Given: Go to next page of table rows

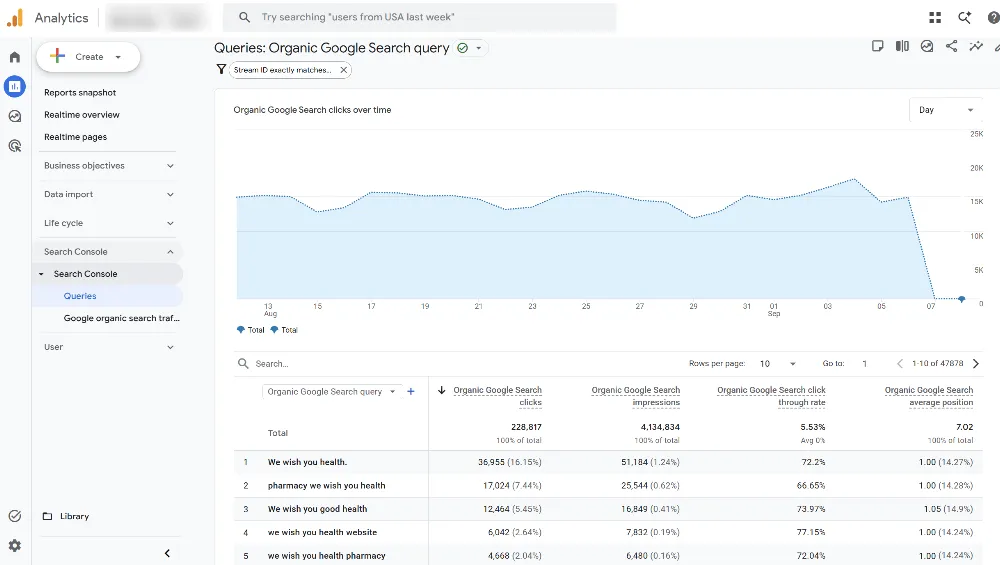Looking at the screenshot, I should click(976, 363).
